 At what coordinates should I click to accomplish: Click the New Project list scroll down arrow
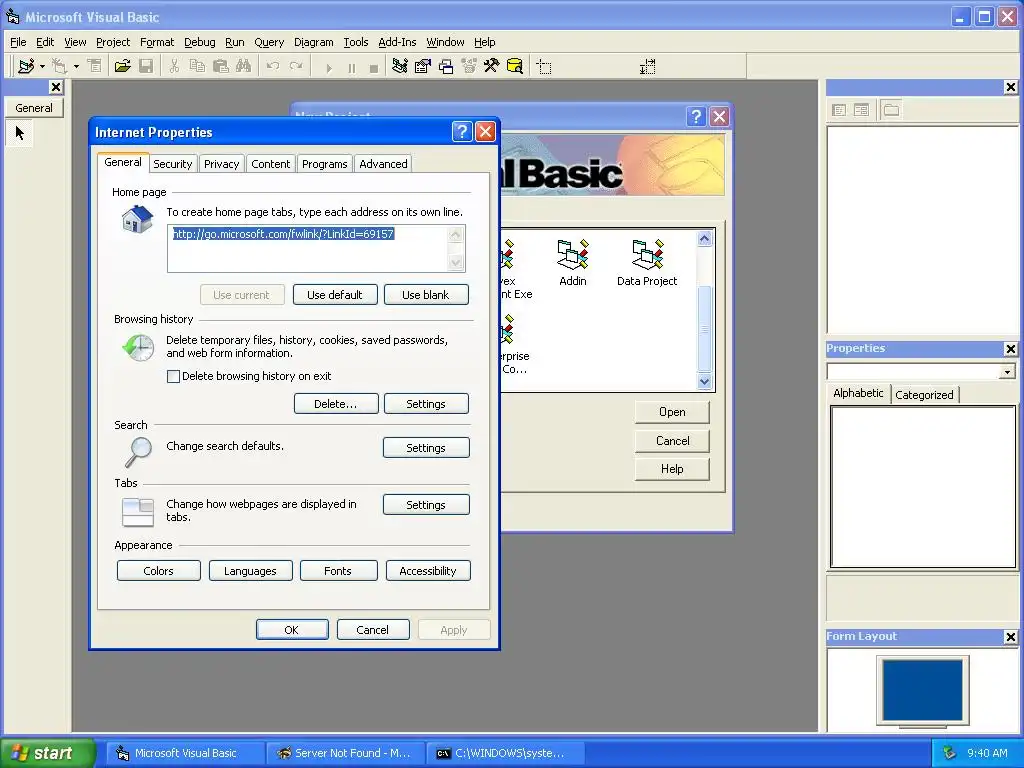[704, 382]
